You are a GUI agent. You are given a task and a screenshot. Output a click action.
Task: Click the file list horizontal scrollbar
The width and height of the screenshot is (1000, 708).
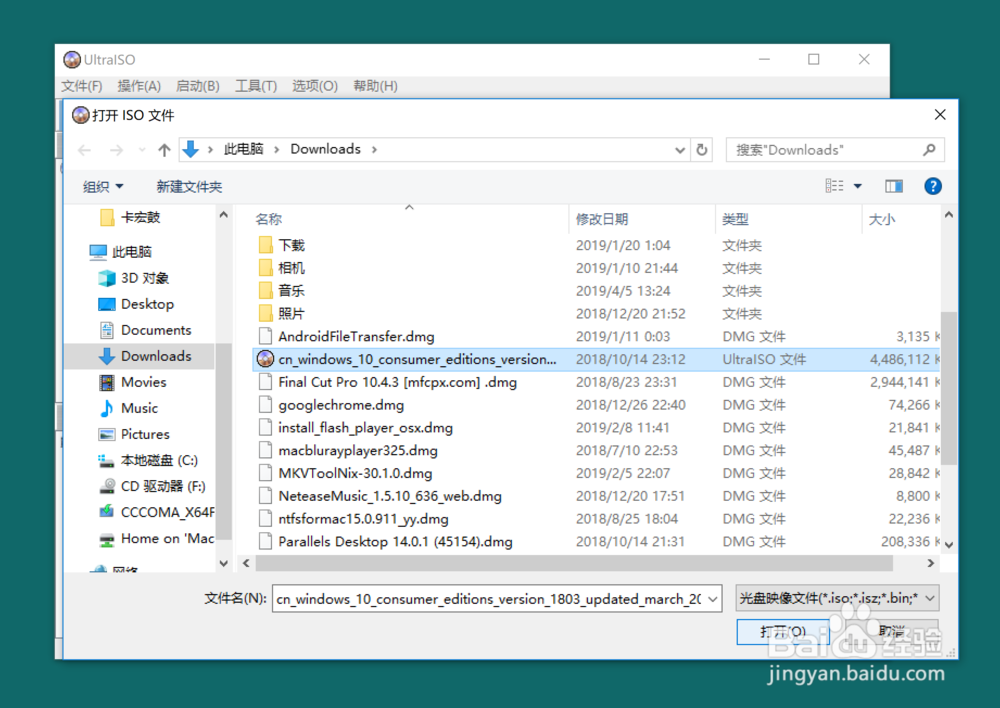(x=574, y=563)
